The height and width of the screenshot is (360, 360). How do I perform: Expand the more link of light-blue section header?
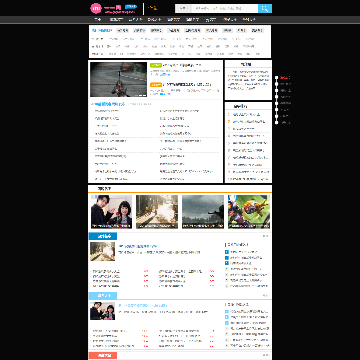click(x=265, y=295)
